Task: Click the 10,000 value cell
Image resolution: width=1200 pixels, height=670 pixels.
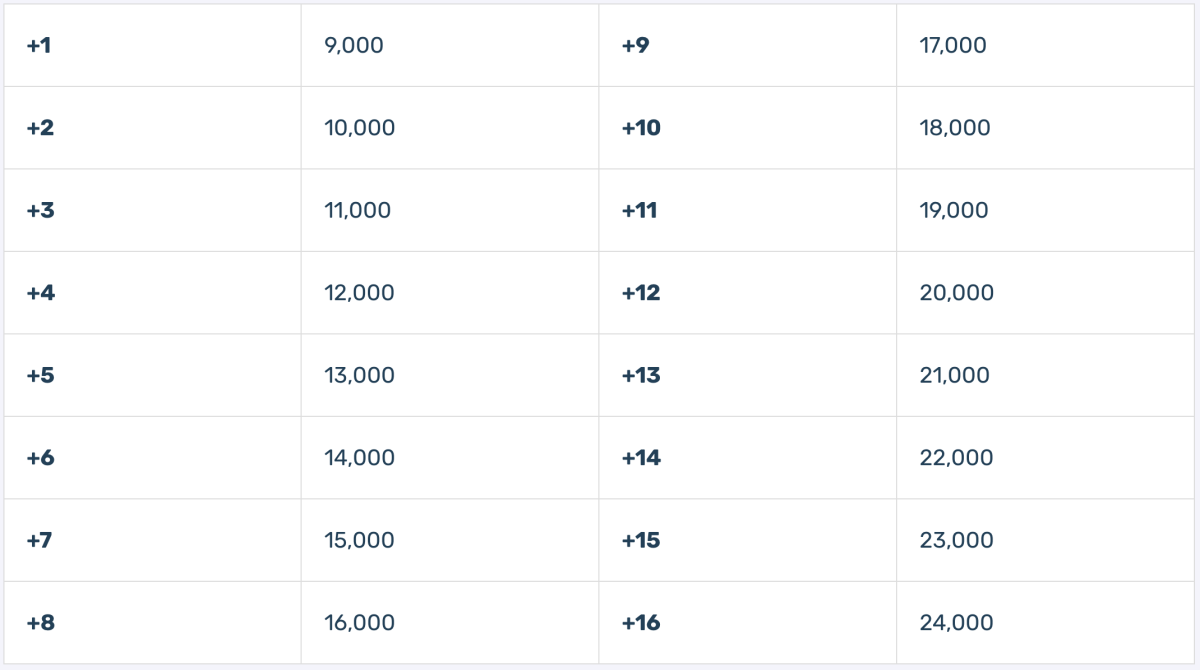Action: [450, 128]
